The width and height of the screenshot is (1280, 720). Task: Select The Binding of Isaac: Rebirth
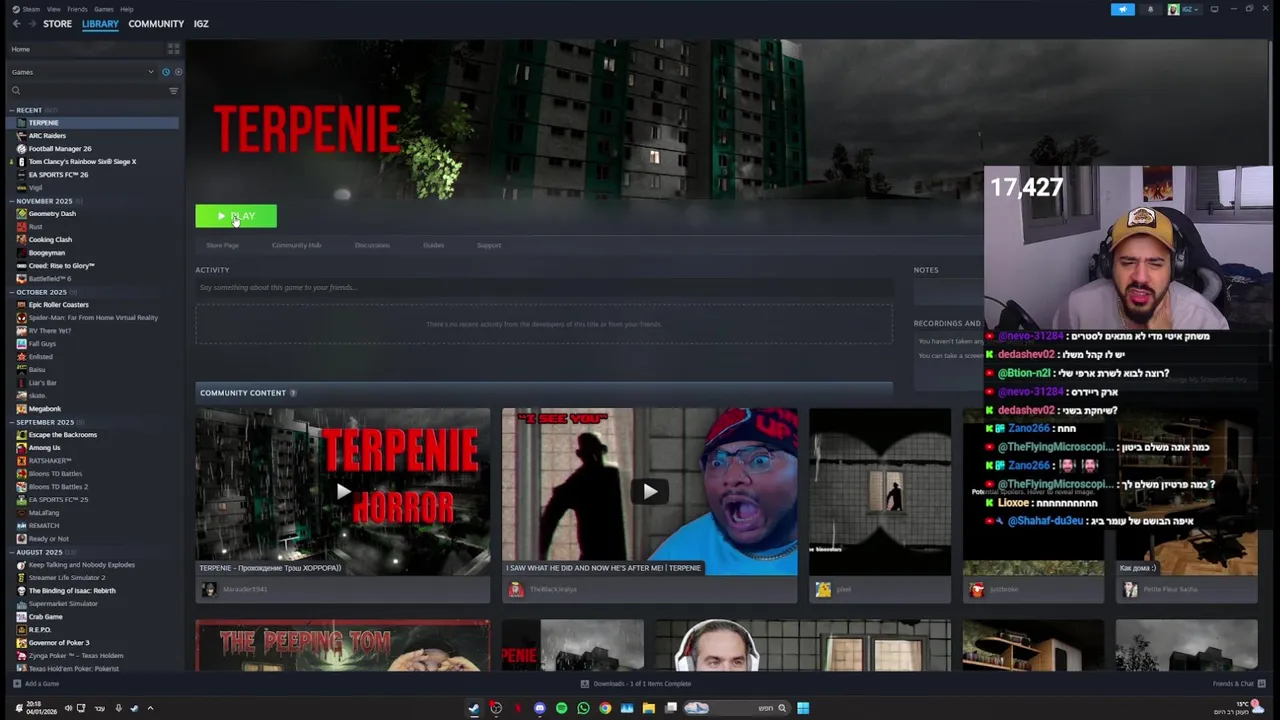tap(72, 591)
